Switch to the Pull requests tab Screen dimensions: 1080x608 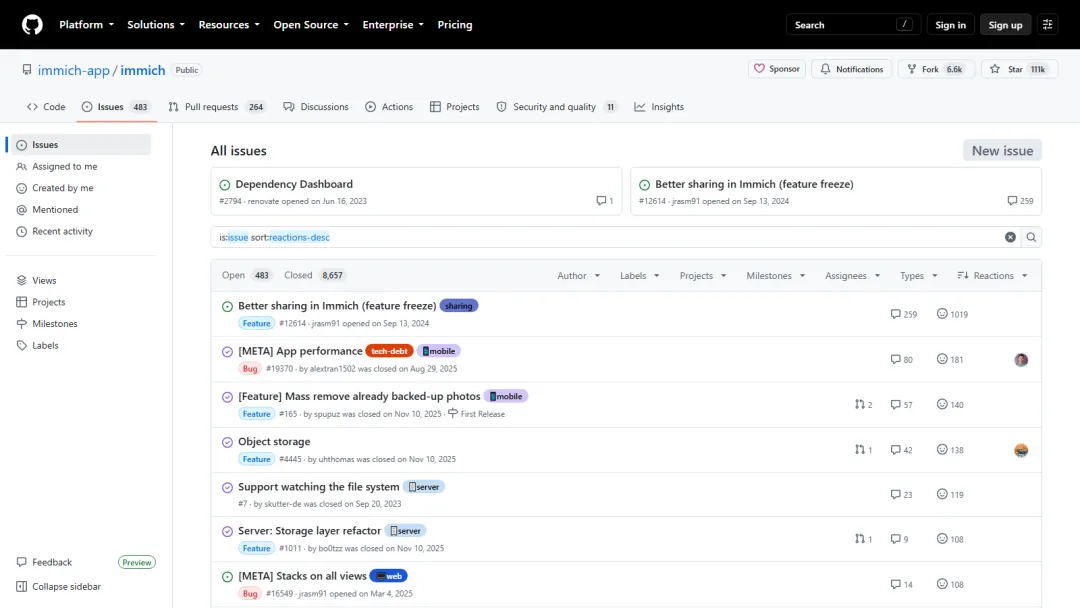(217, 107)
